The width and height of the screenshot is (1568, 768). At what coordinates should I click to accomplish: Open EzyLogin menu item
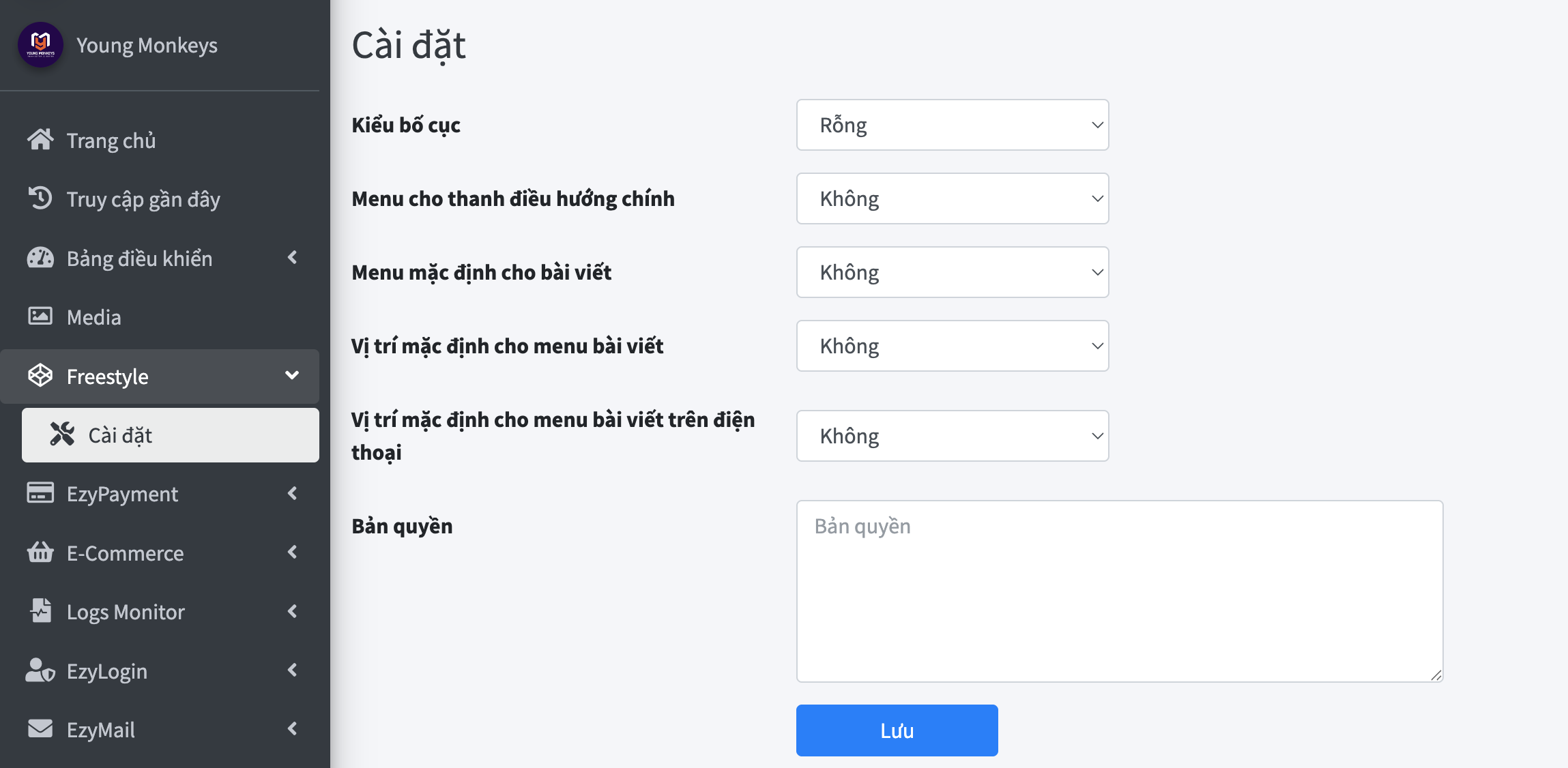[160, 670]
